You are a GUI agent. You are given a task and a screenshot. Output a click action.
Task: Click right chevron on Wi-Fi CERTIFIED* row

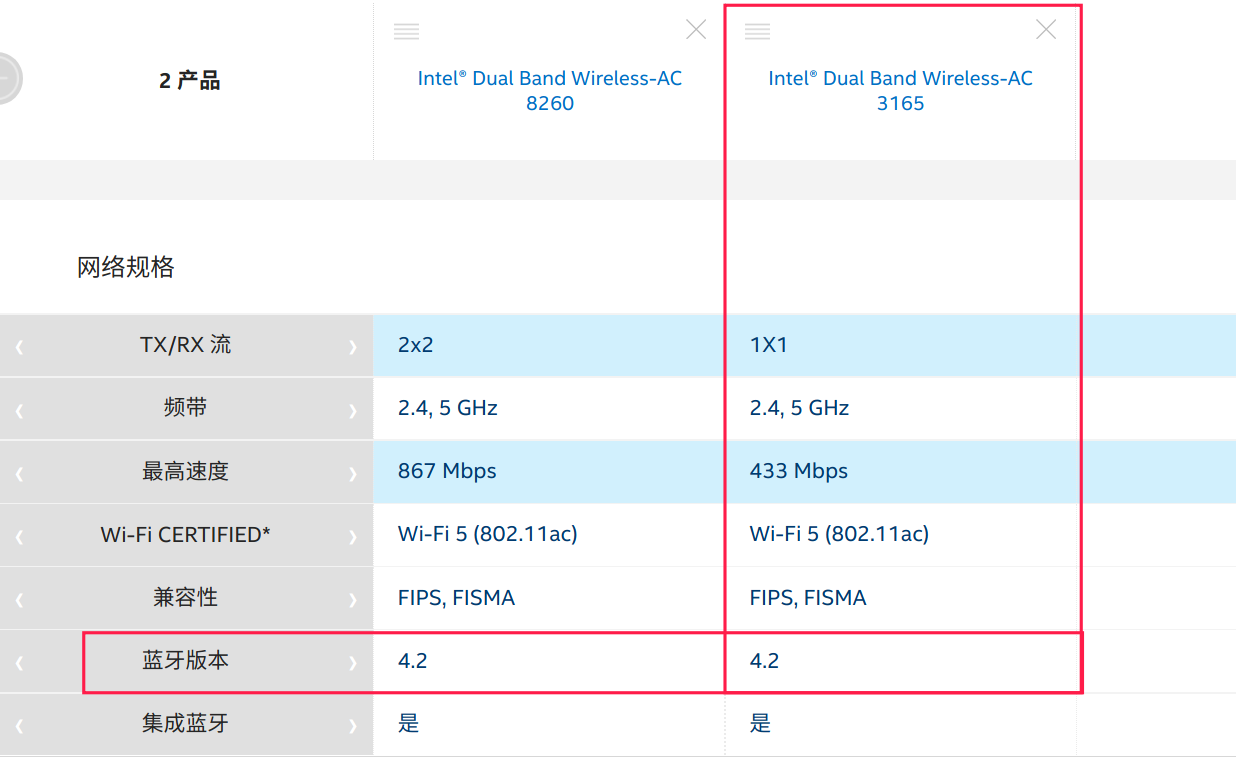pyautogui.click(x=352, y=537)
